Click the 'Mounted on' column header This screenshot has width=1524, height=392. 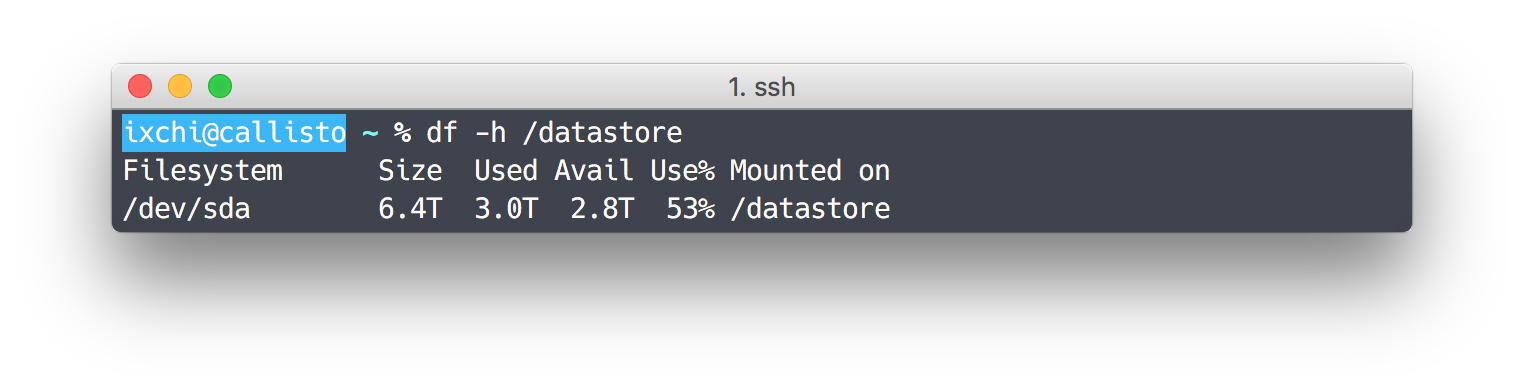coord(810,171)
